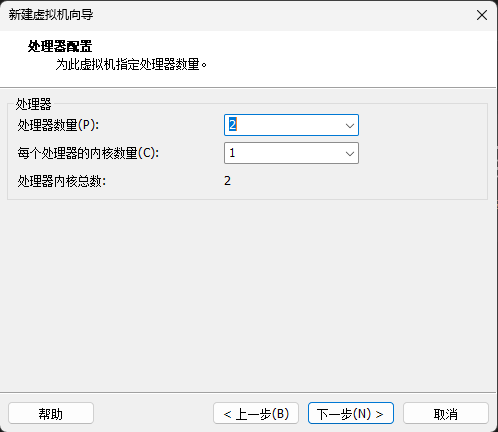498x432 pixels.
Task: Click the 新建虚拟机向导 window title
Action: point(51,15)
